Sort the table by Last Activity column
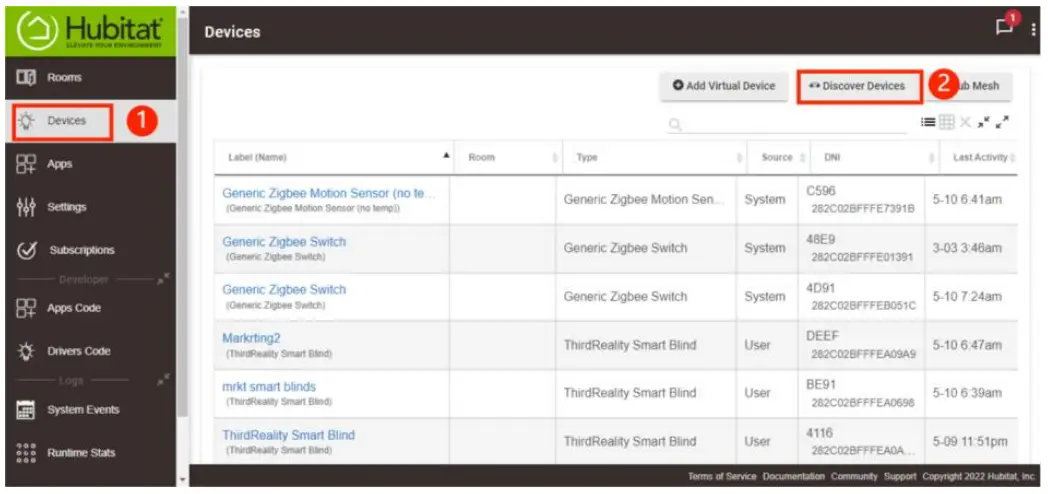 (978, 157)
